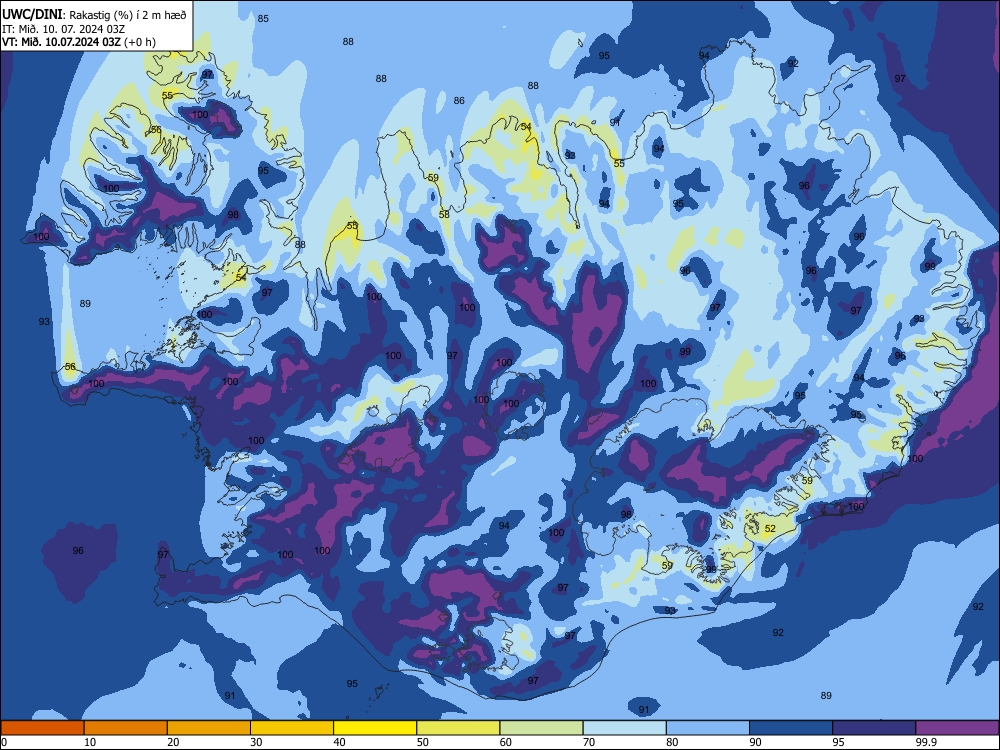Click the legend scale label 30
Screen dimensions: 1000x750
tap(256, 742)
